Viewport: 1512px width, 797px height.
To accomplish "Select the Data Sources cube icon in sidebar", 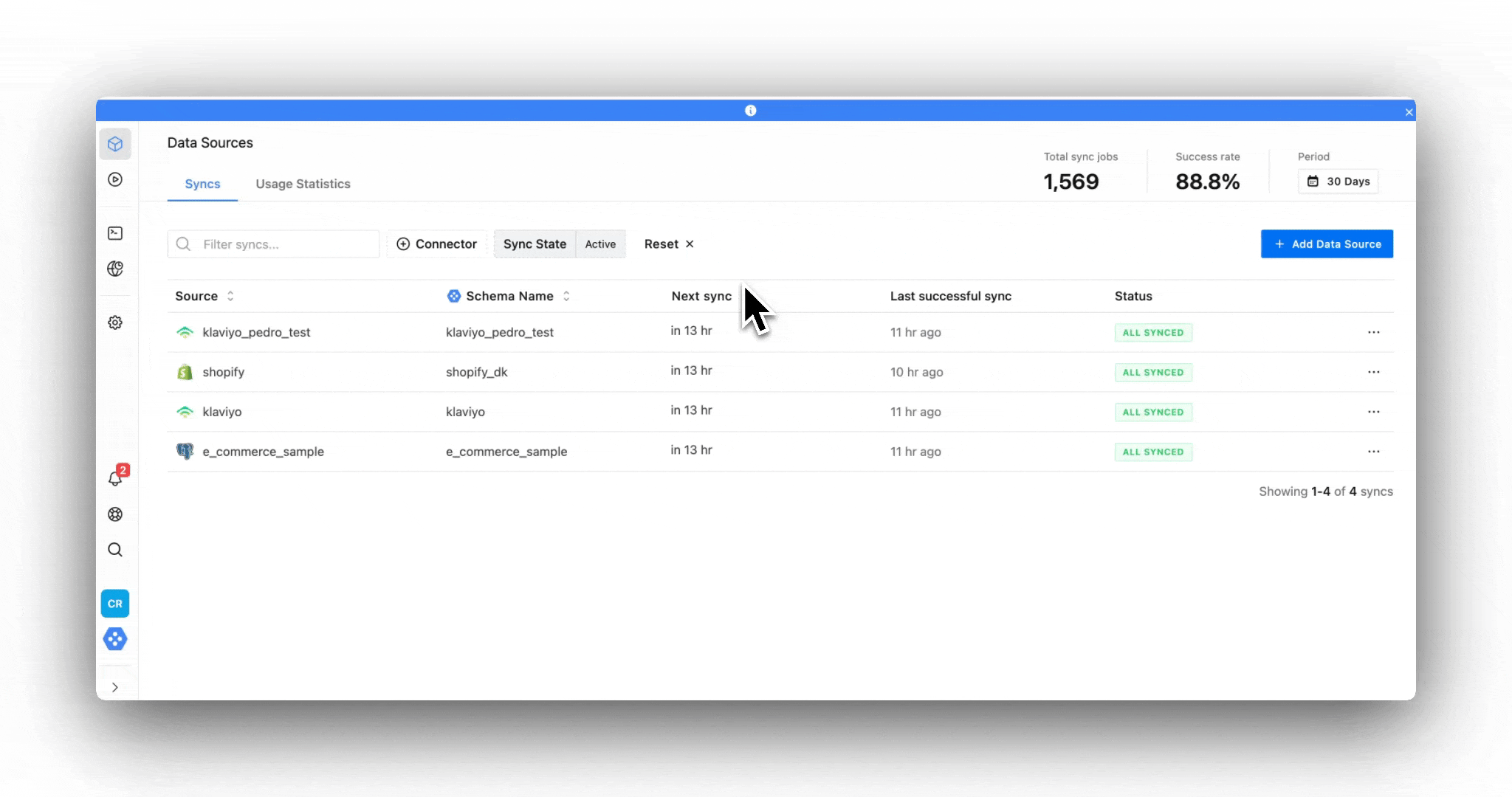I will [x=115, y=143].
